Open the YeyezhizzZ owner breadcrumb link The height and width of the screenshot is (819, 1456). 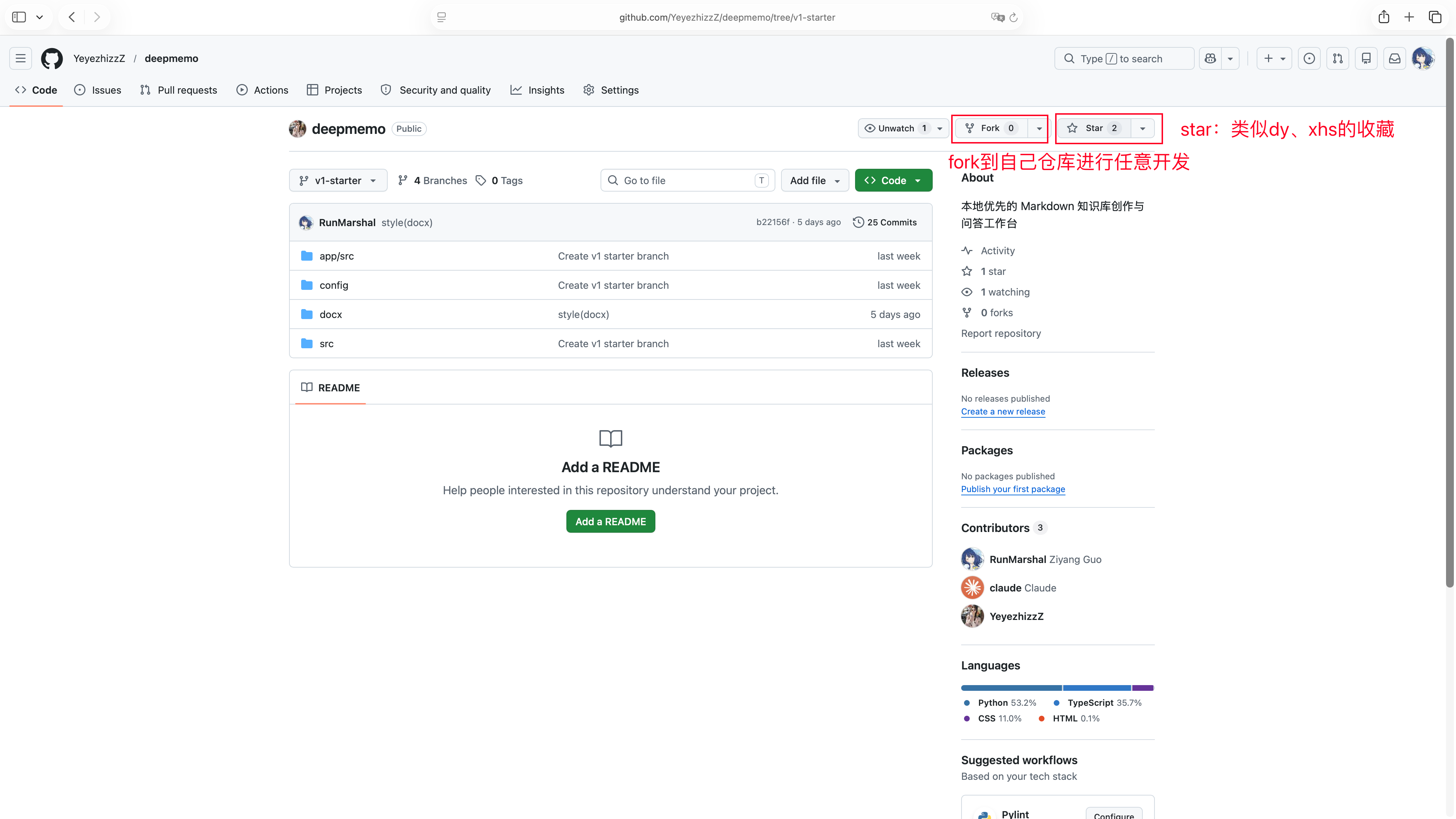pos(99,58)
